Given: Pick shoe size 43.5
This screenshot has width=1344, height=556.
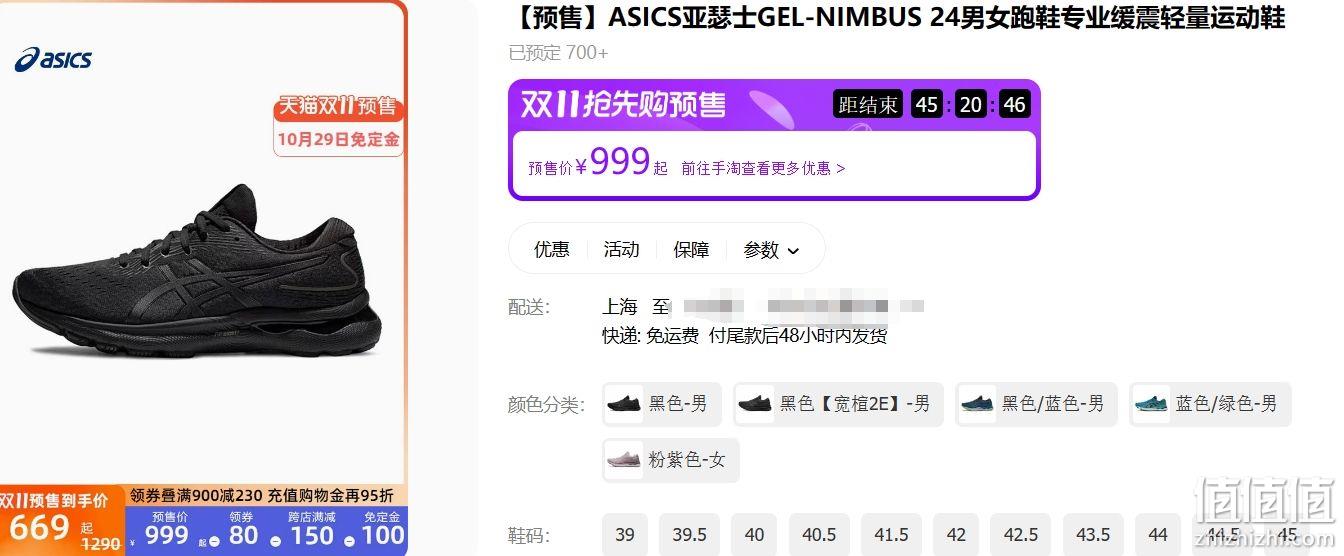Looking at the screenshot, I should [x=1093, y=534].
